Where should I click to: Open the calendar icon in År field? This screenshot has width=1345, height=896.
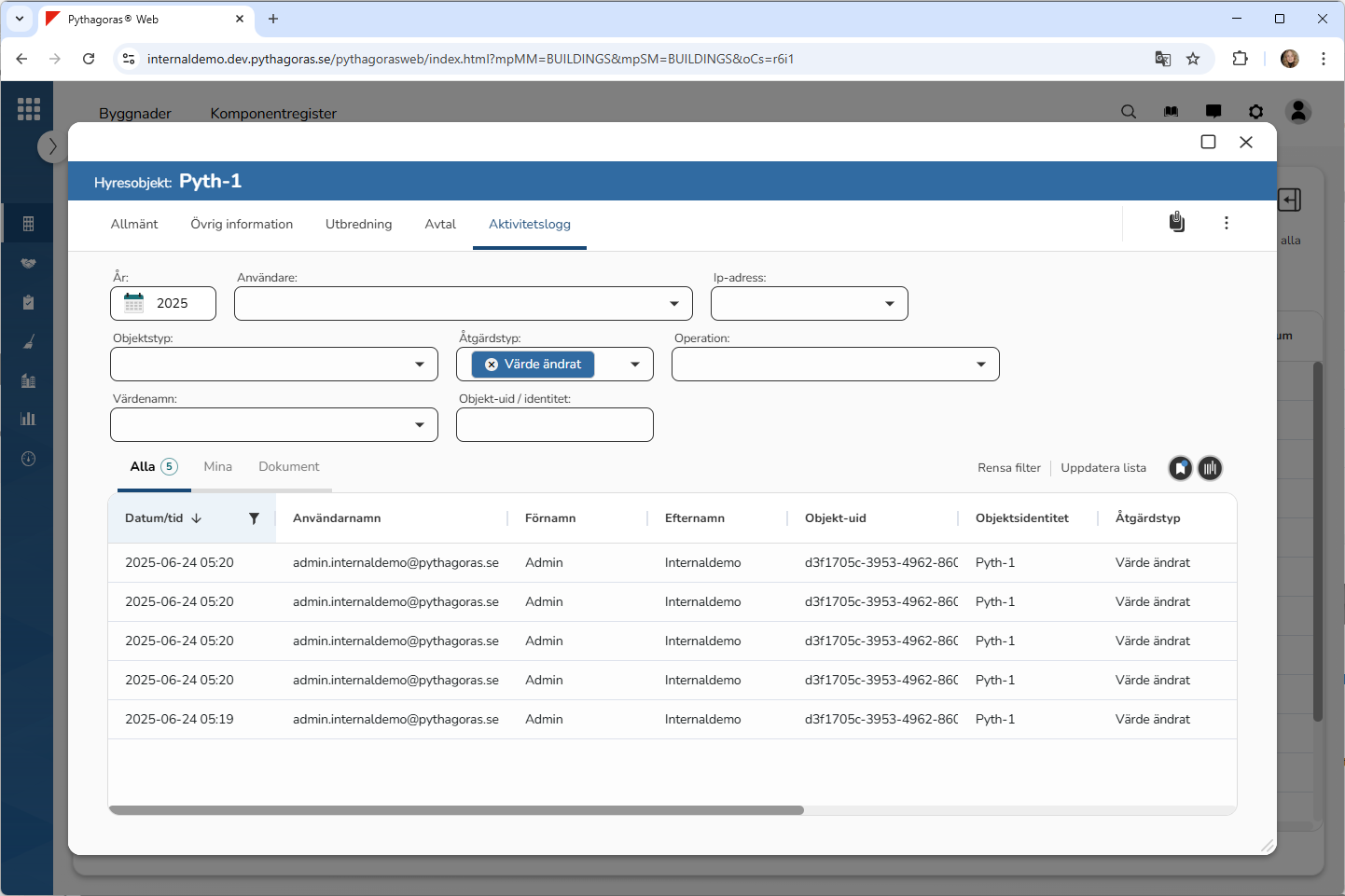(134, 303)
